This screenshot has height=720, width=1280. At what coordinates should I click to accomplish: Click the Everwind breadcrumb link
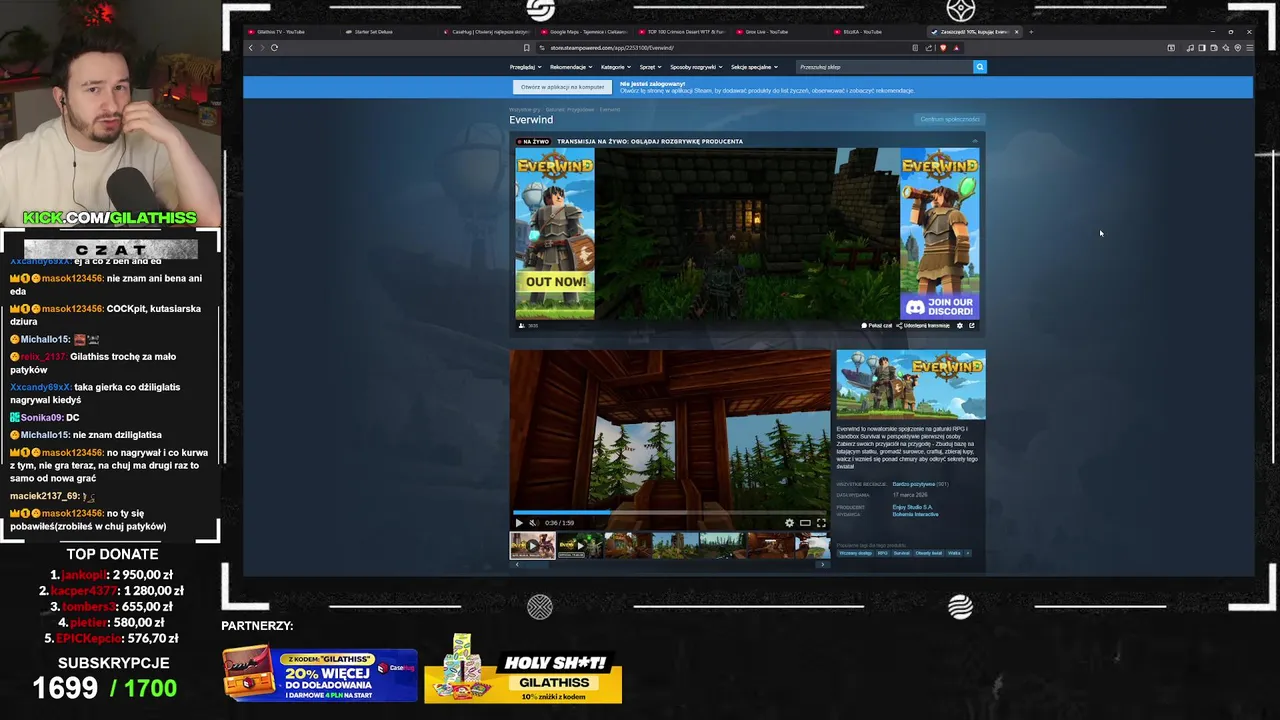[x=609, y=109]
